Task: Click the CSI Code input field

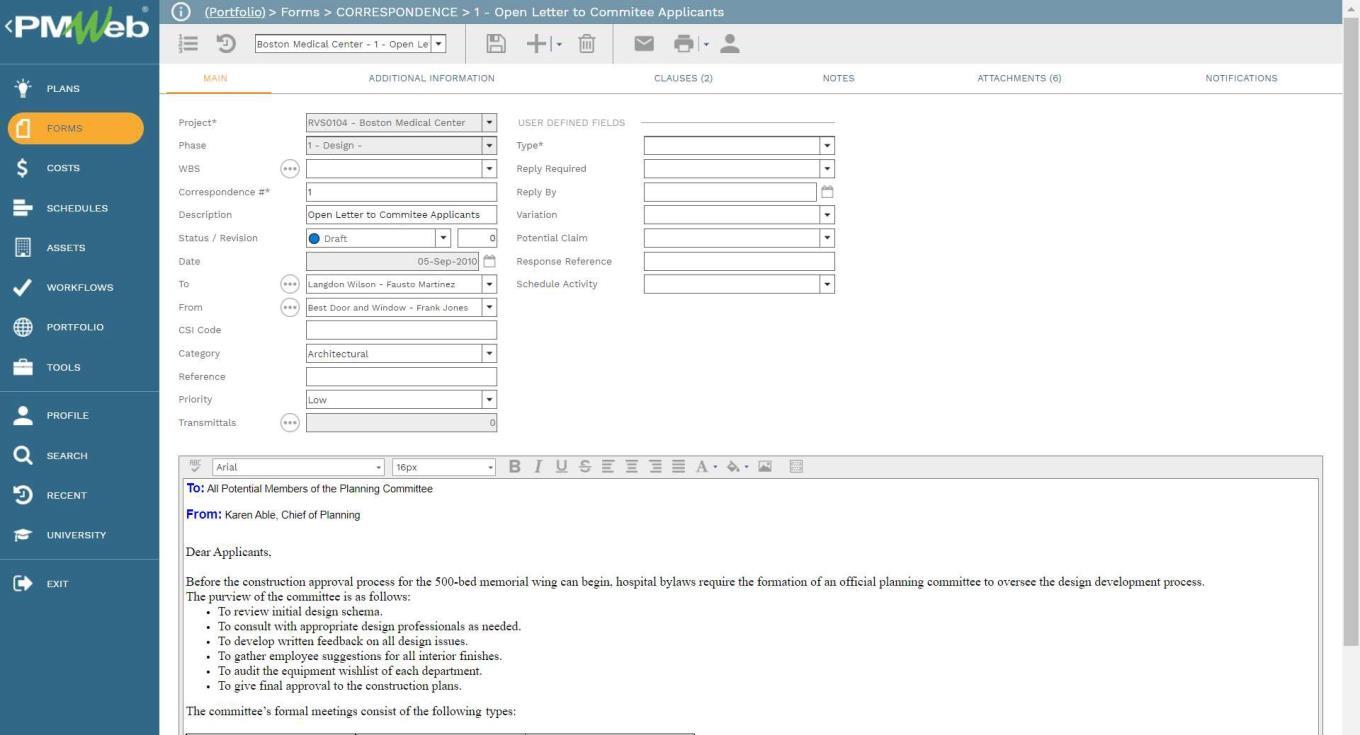Action: (x=401, y=330)
